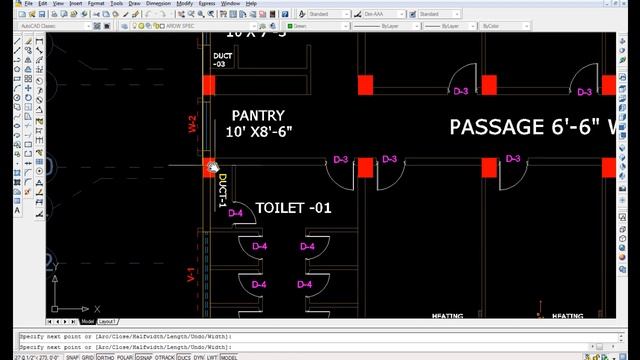
Task: Select the Radius dimension tool
Action: coord(39,80)
